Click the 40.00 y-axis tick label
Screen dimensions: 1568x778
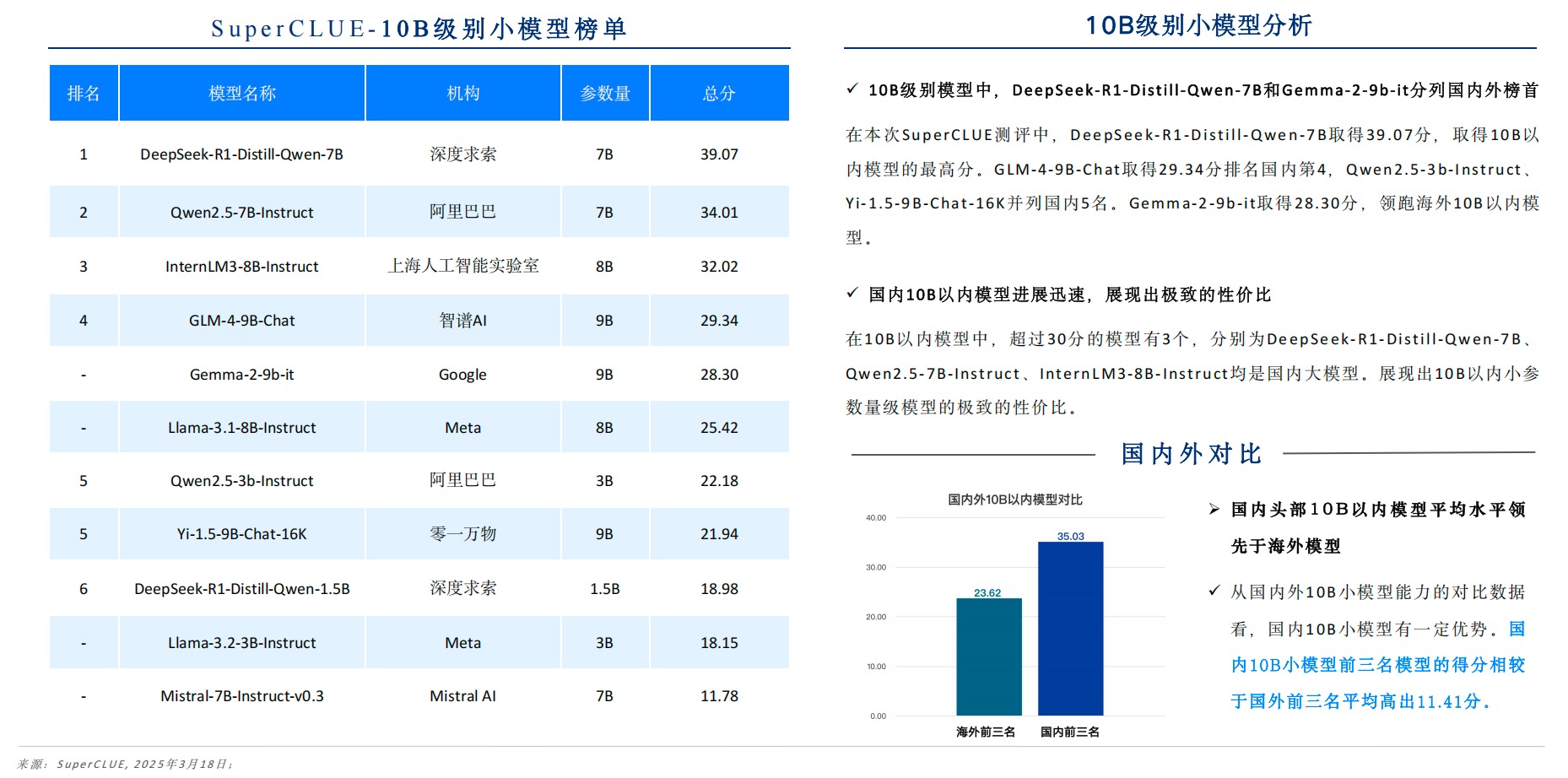click(876, 517)
